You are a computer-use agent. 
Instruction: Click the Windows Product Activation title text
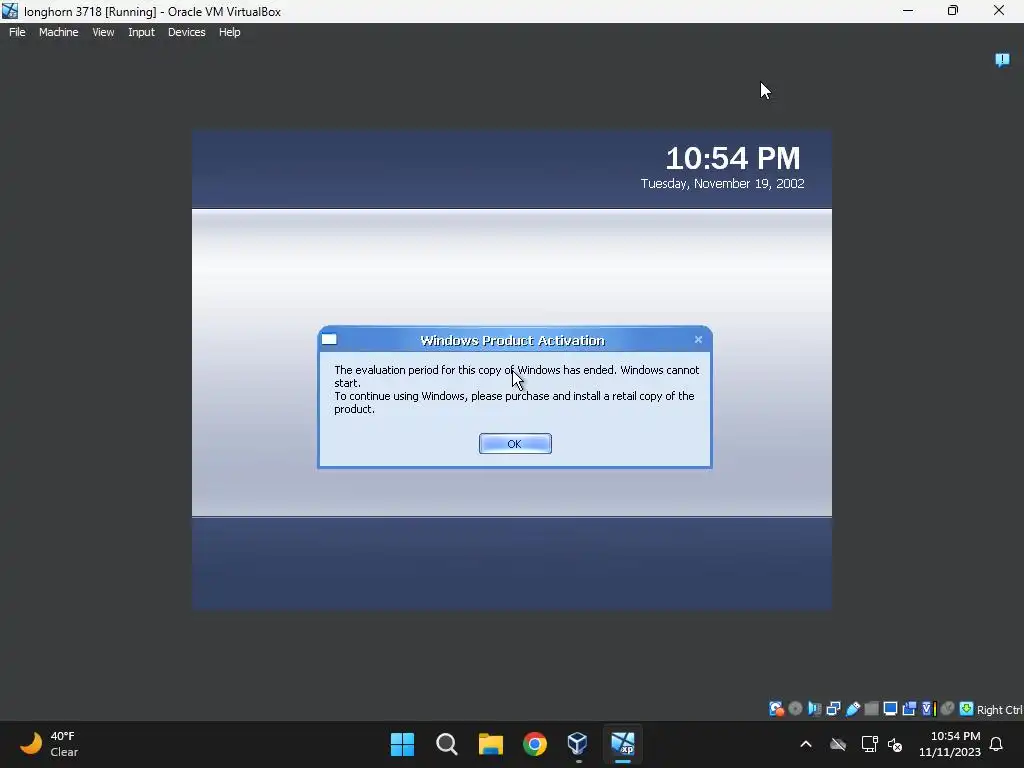(x=513, y=340)
